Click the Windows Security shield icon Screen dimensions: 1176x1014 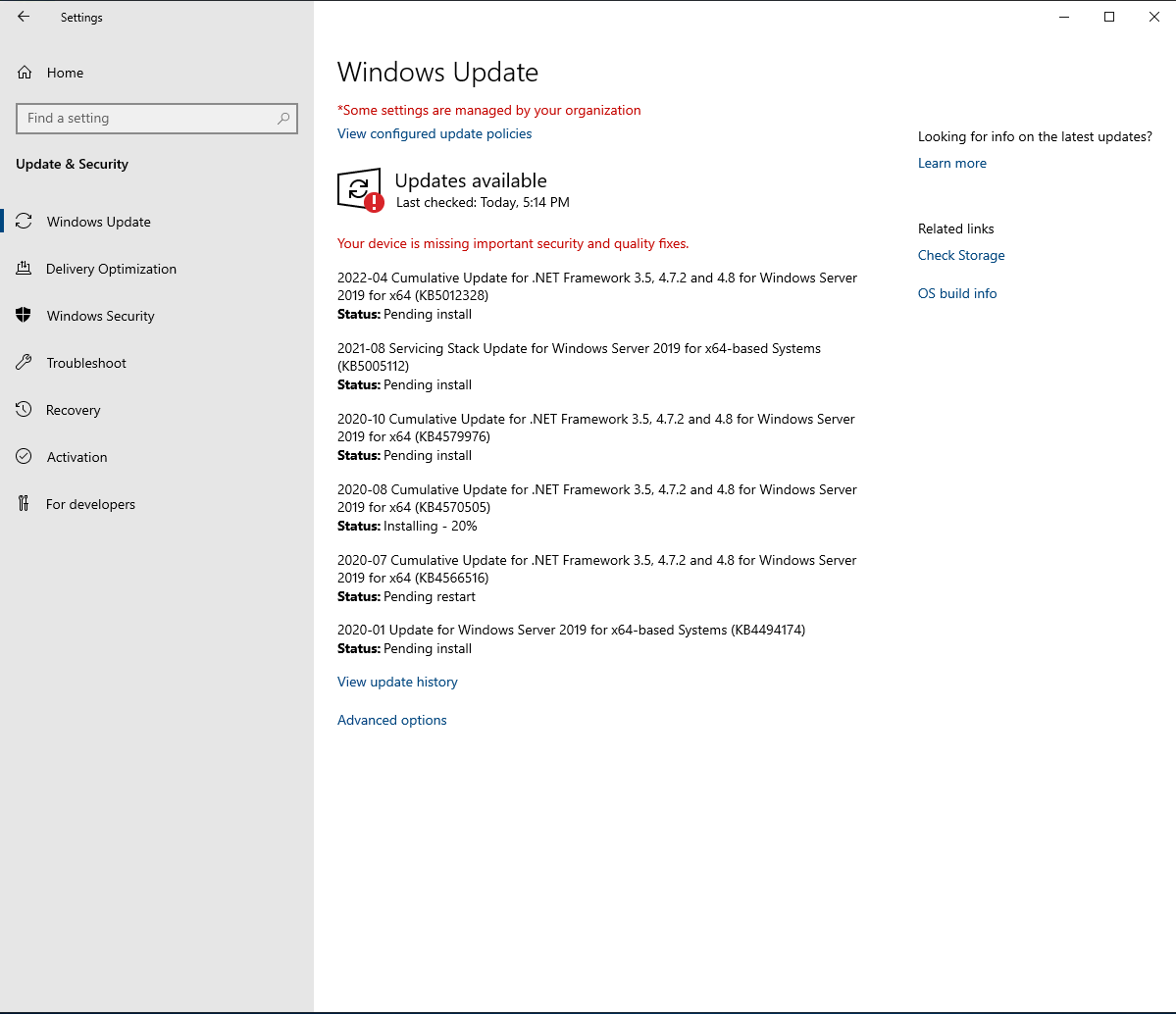tap(24, 316)
